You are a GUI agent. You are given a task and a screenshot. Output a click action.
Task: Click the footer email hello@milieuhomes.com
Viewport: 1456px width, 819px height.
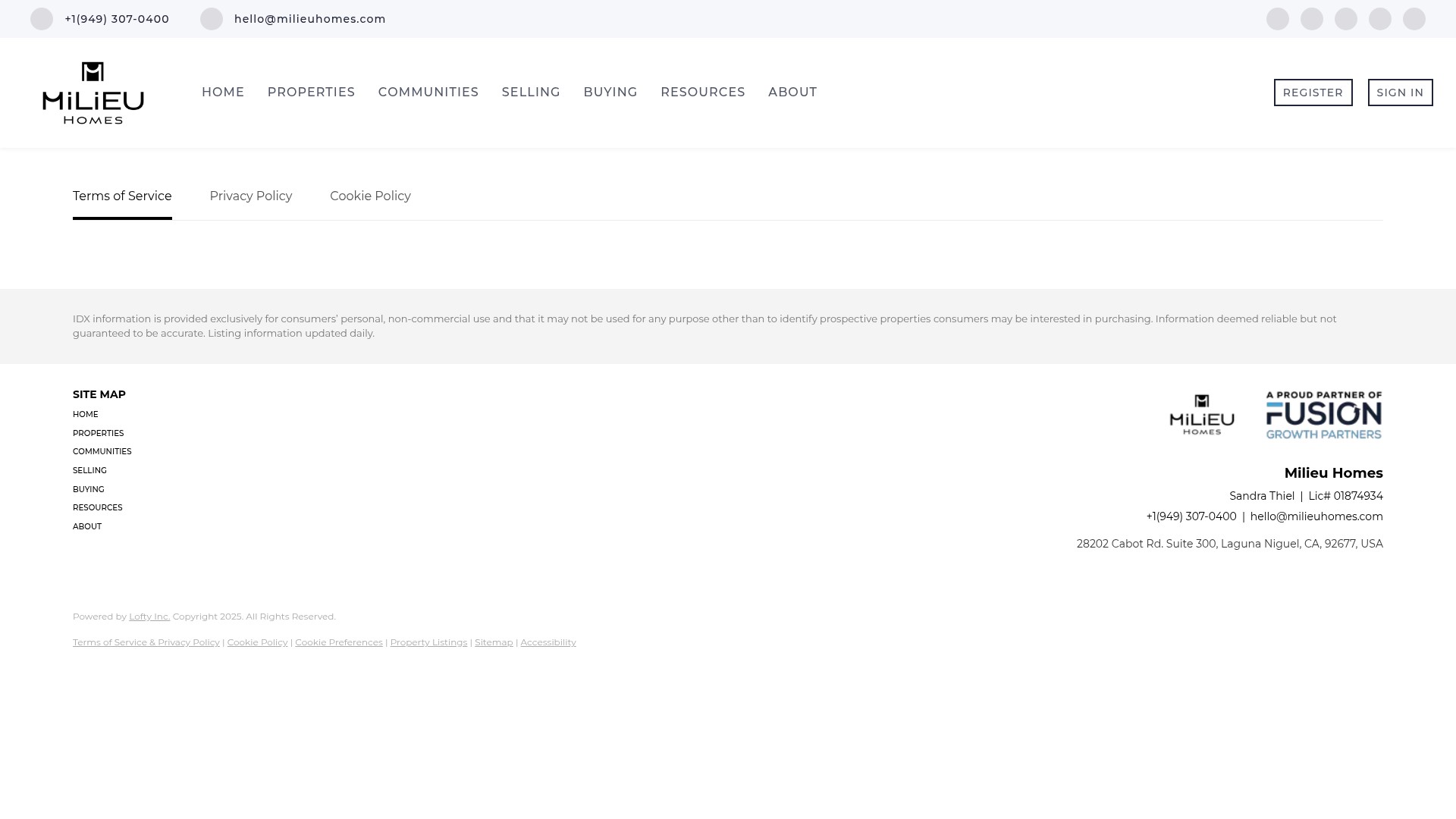point(1316,516)
